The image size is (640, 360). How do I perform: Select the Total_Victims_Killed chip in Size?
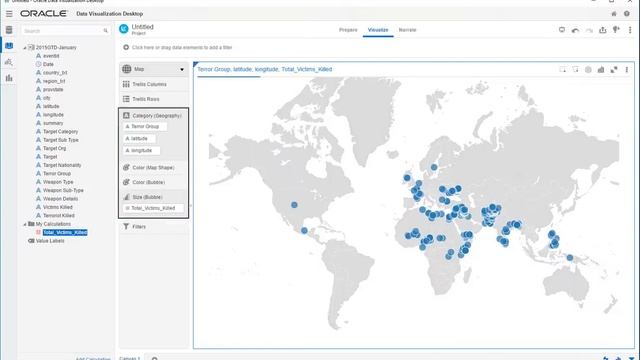coord(153,208)
